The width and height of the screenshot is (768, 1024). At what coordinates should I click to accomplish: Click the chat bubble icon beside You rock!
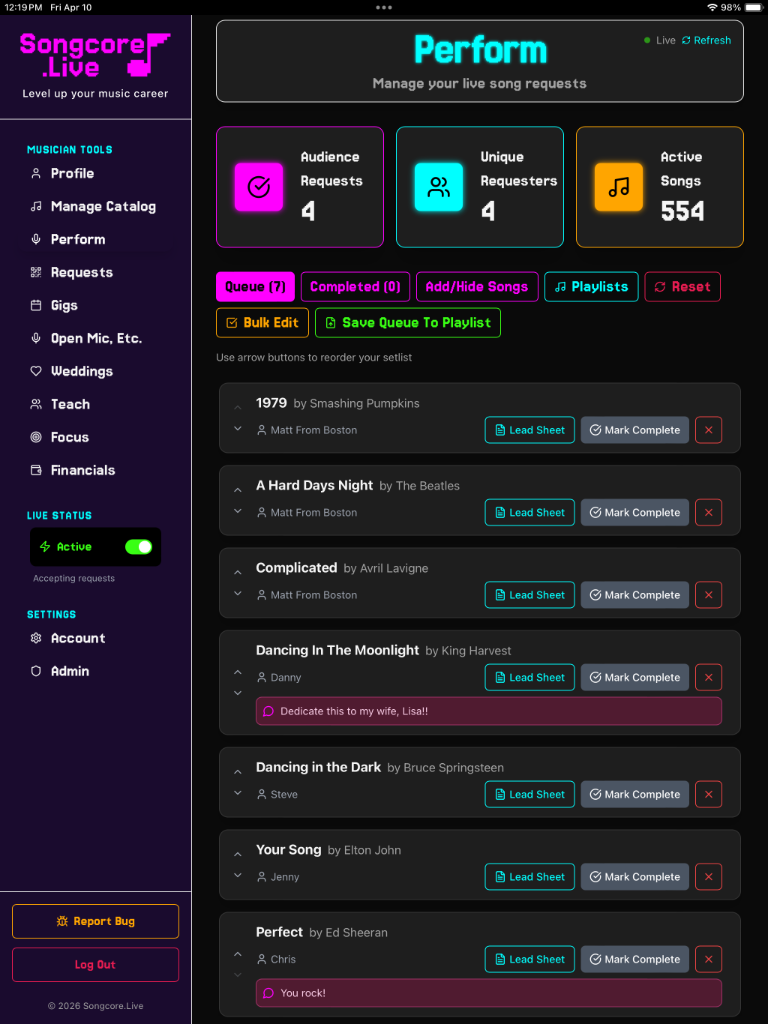pos(268,993)
